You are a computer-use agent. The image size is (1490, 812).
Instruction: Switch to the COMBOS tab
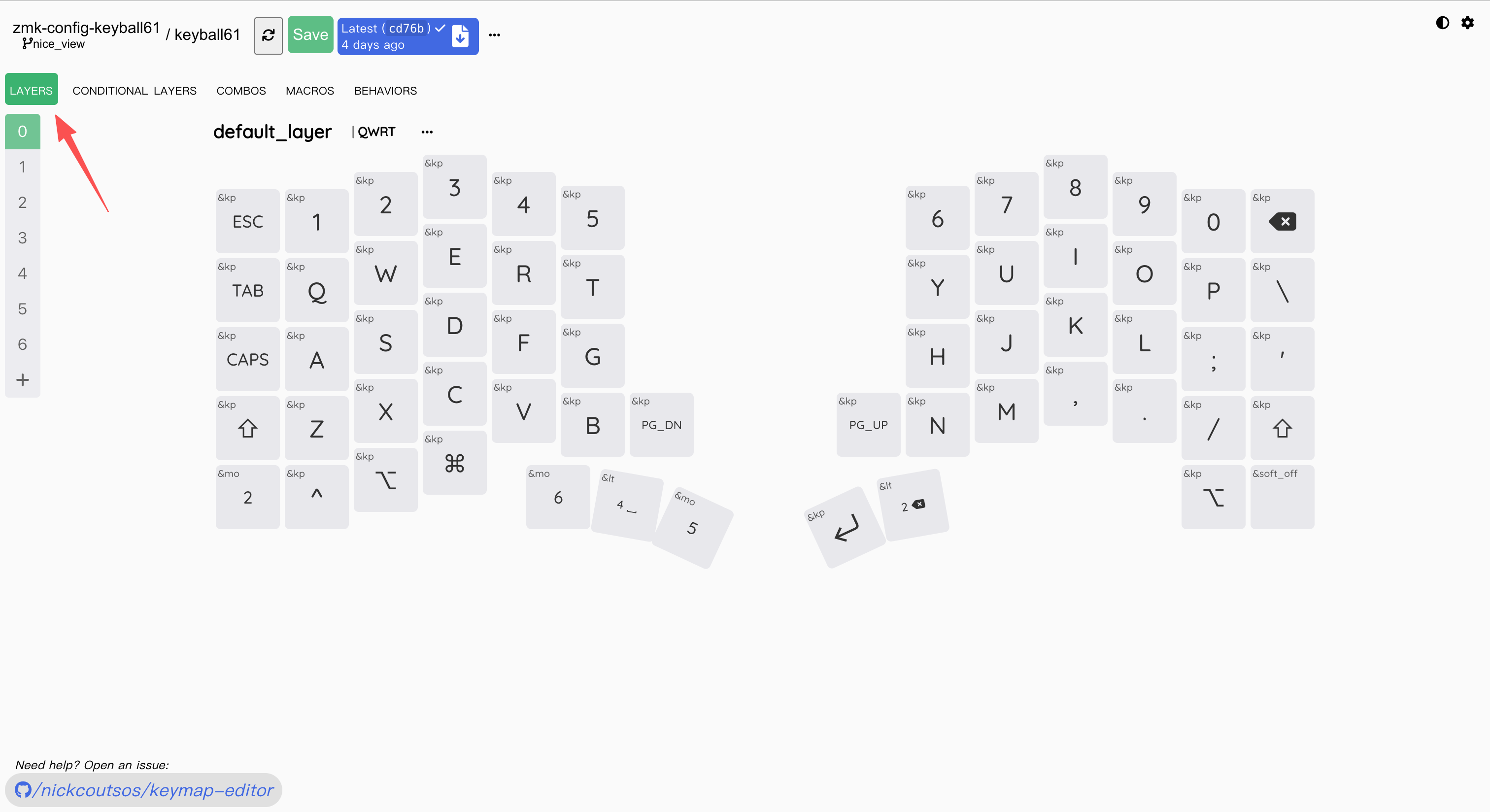(240, 91)
